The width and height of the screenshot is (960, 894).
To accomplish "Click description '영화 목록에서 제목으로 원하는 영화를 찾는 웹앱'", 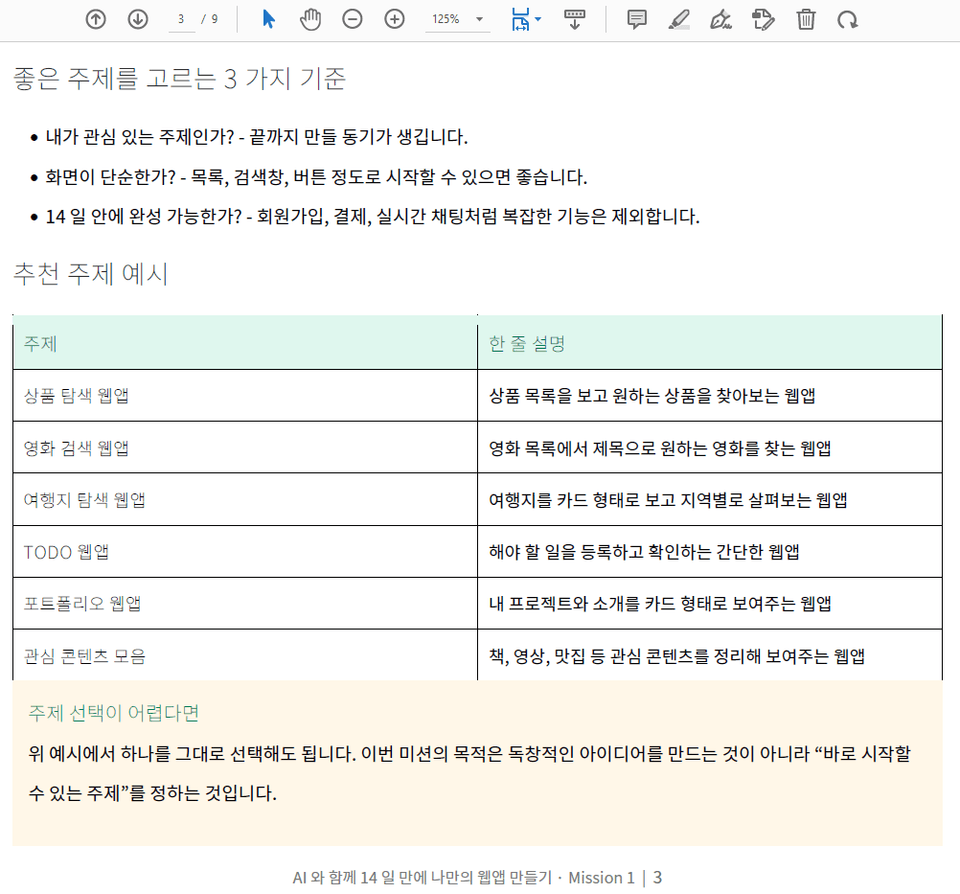I will point(660,448).
